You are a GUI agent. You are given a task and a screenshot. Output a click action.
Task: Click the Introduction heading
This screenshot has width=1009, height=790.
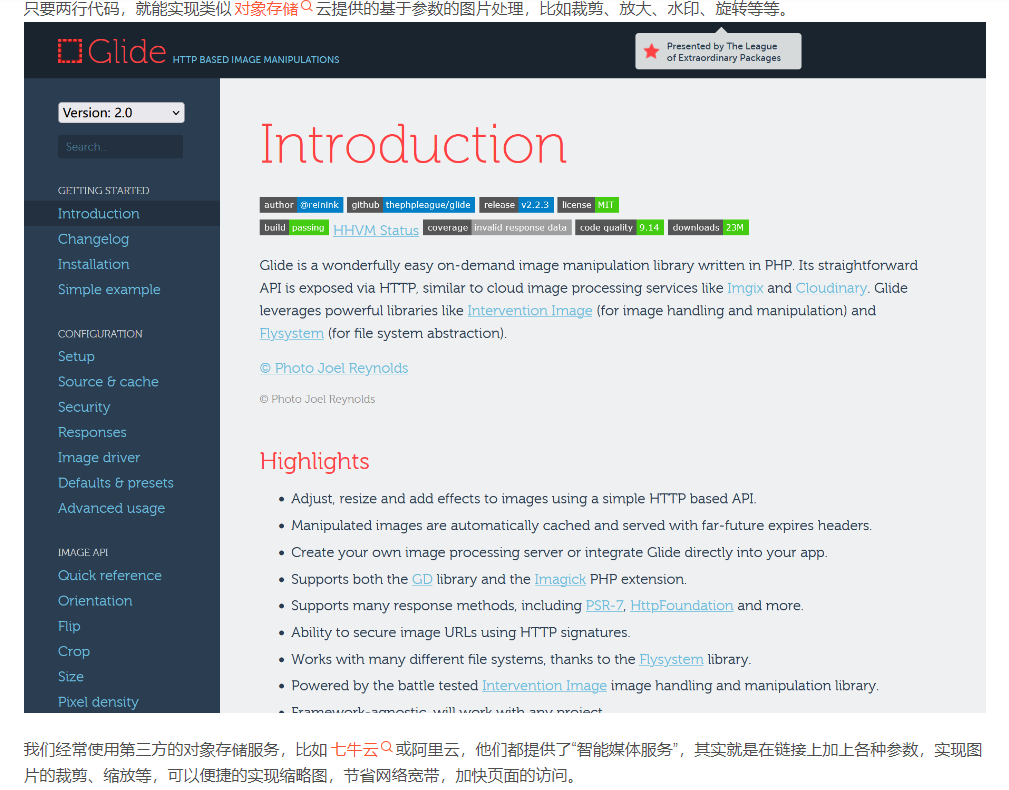coord(413,144)
